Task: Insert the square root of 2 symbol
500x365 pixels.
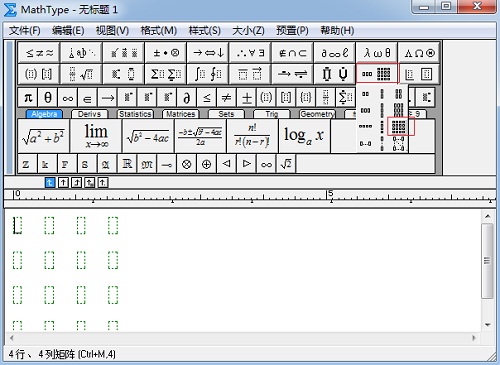Action: point(286,164)
